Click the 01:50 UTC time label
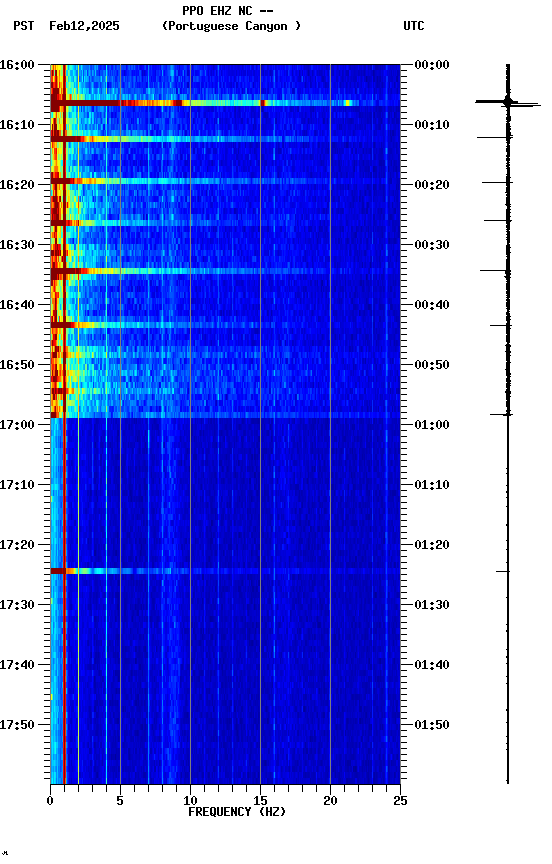The image size is (552, 864). click(432, 726)
